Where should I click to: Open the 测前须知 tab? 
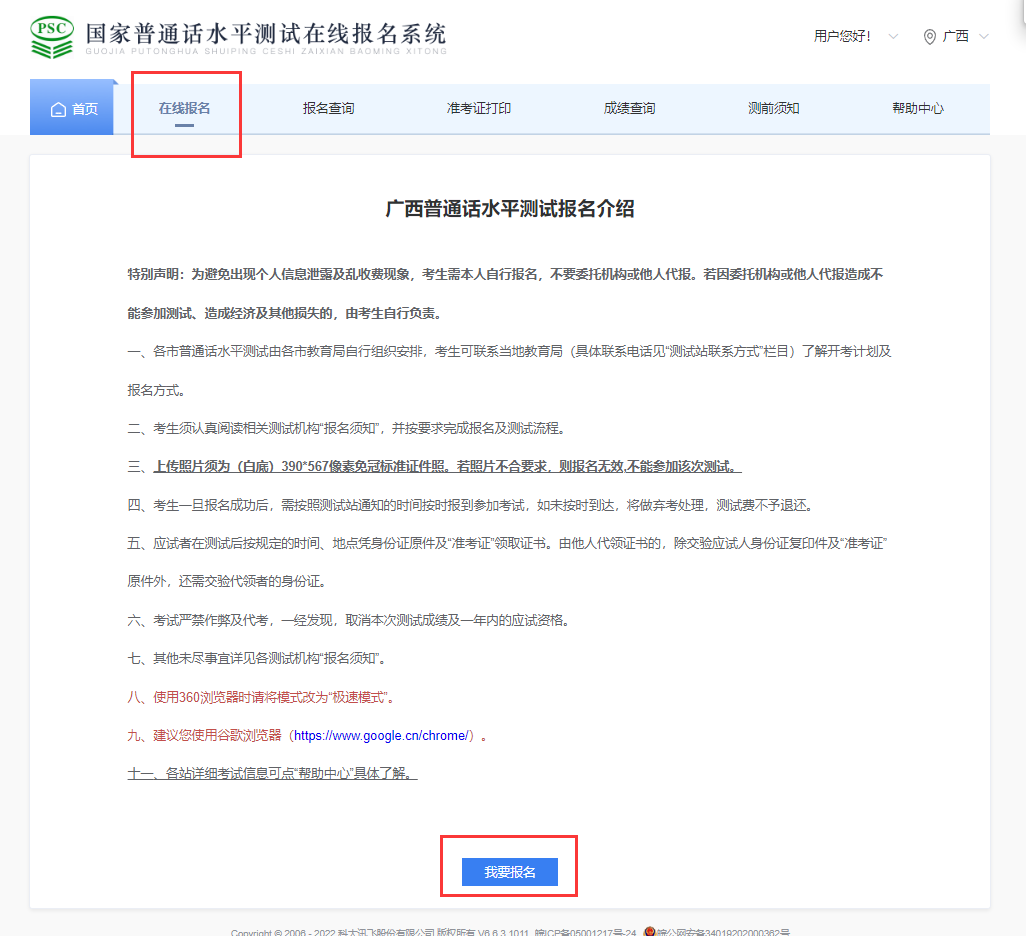[773, 107]
